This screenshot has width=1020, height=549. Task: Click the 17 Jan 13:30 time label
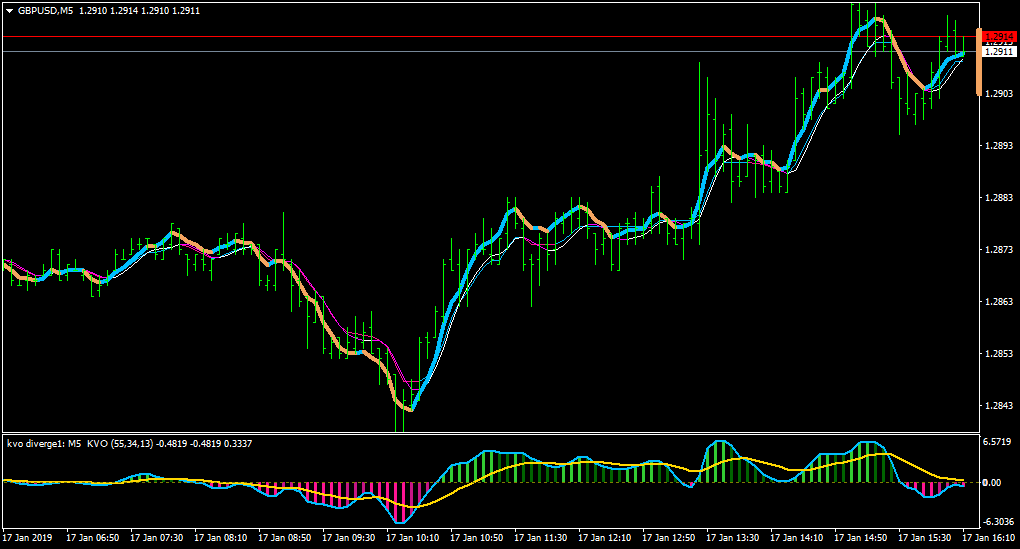pyautogui.click(x=732, y=538)
